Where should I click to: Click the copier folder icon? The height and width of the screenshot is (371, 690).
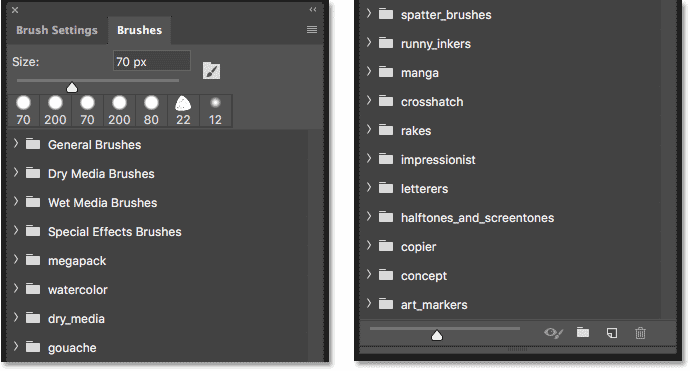386,246
